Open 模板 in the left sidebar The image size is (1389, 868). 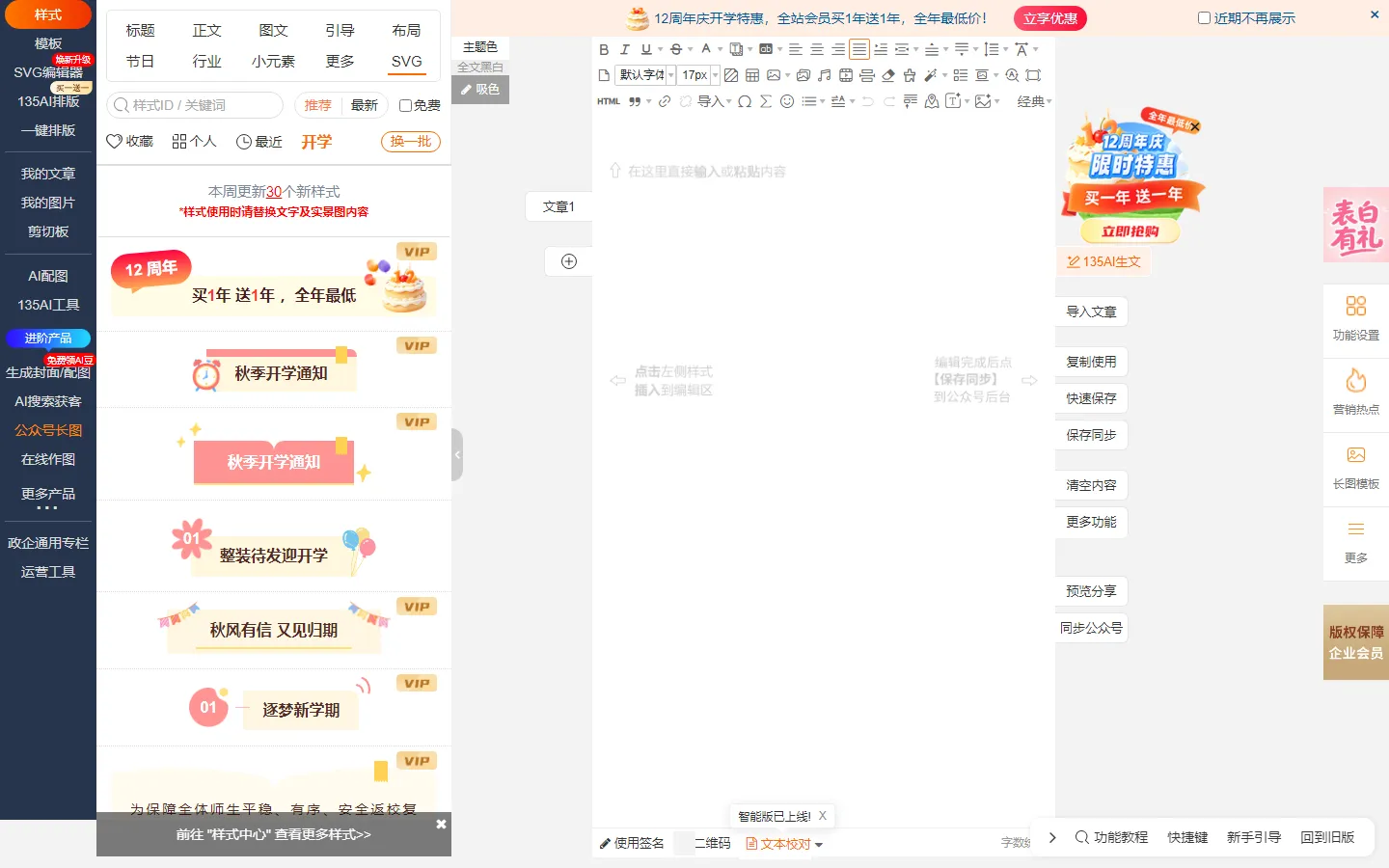pyautogui.click(x=48, y=43)
